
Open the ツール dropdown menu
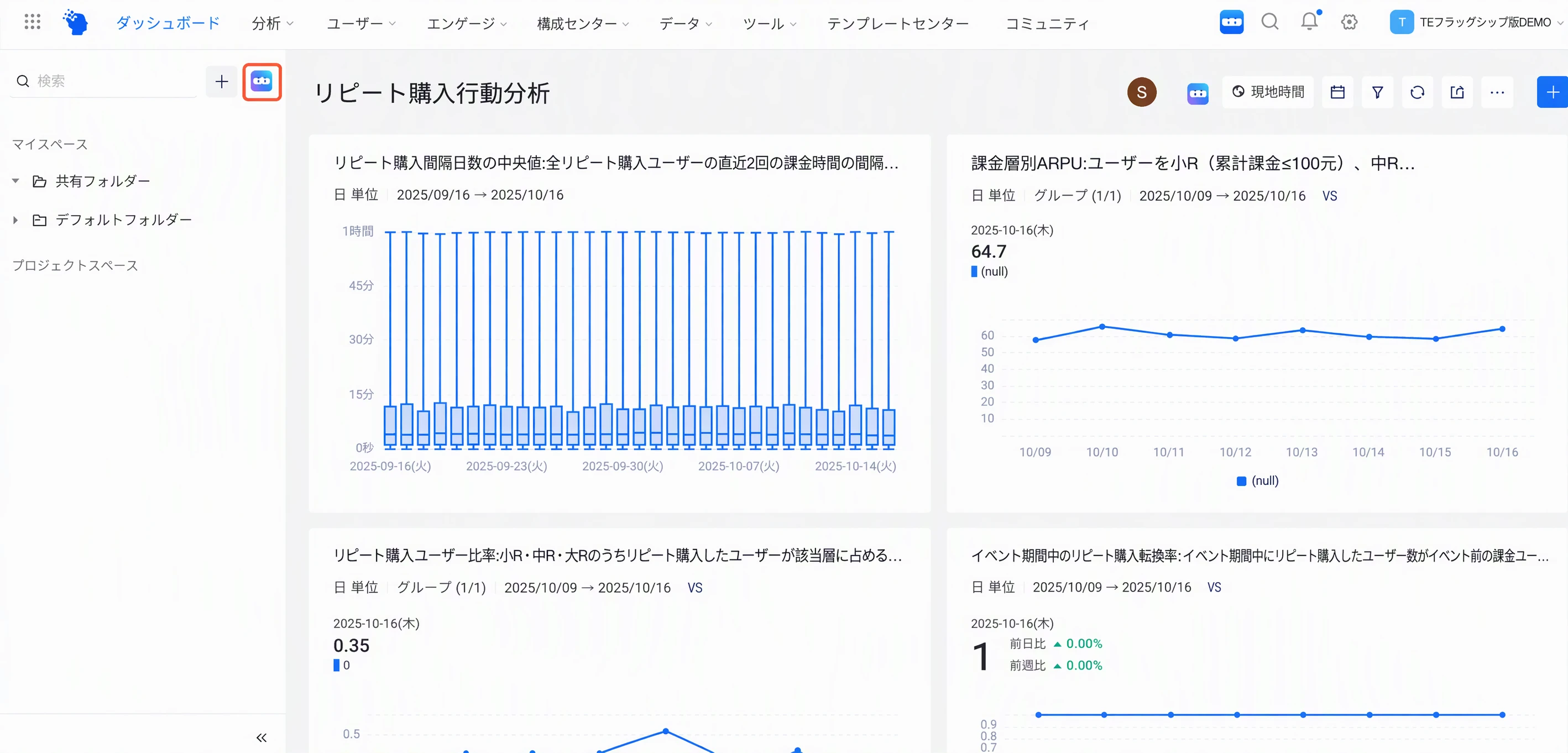pos(770,23)
